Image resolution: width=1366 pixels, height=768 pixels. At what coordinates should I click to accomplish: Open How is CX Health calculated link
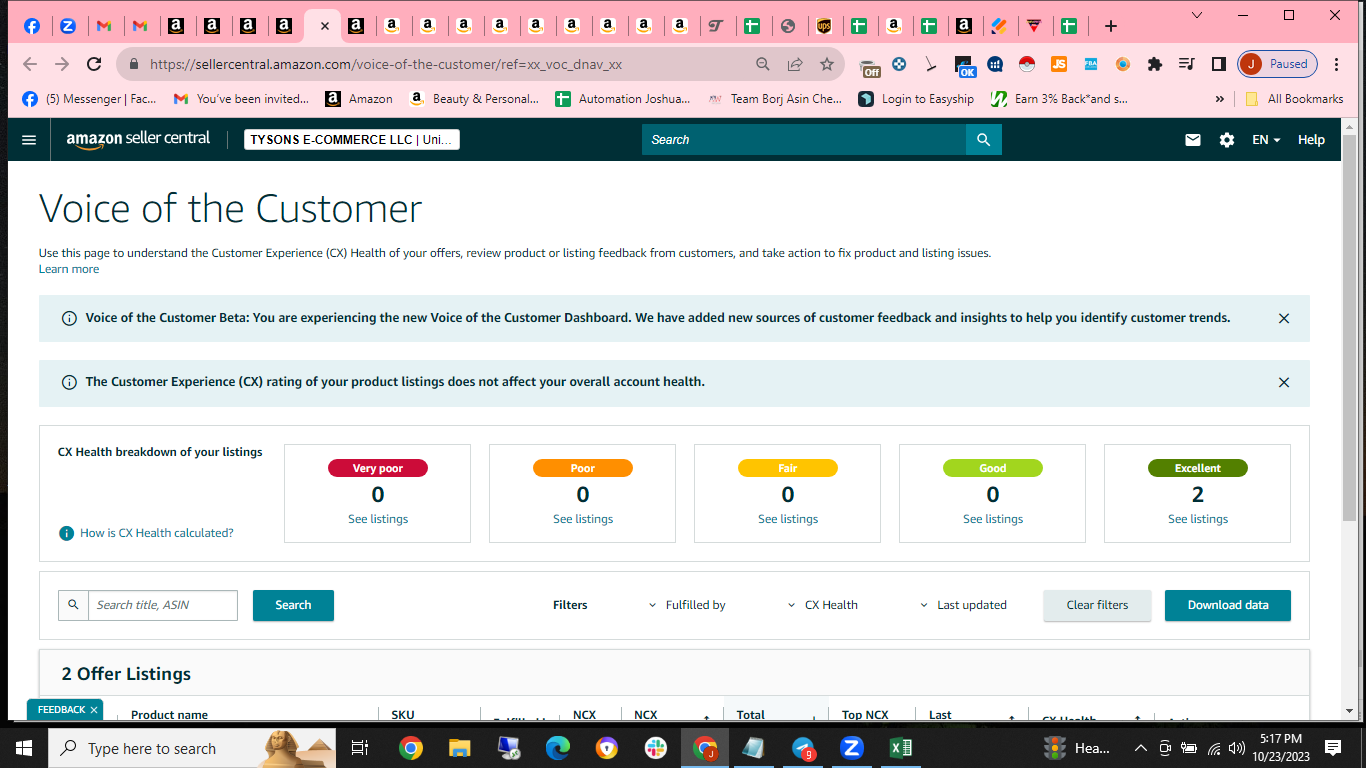(156, 533)
